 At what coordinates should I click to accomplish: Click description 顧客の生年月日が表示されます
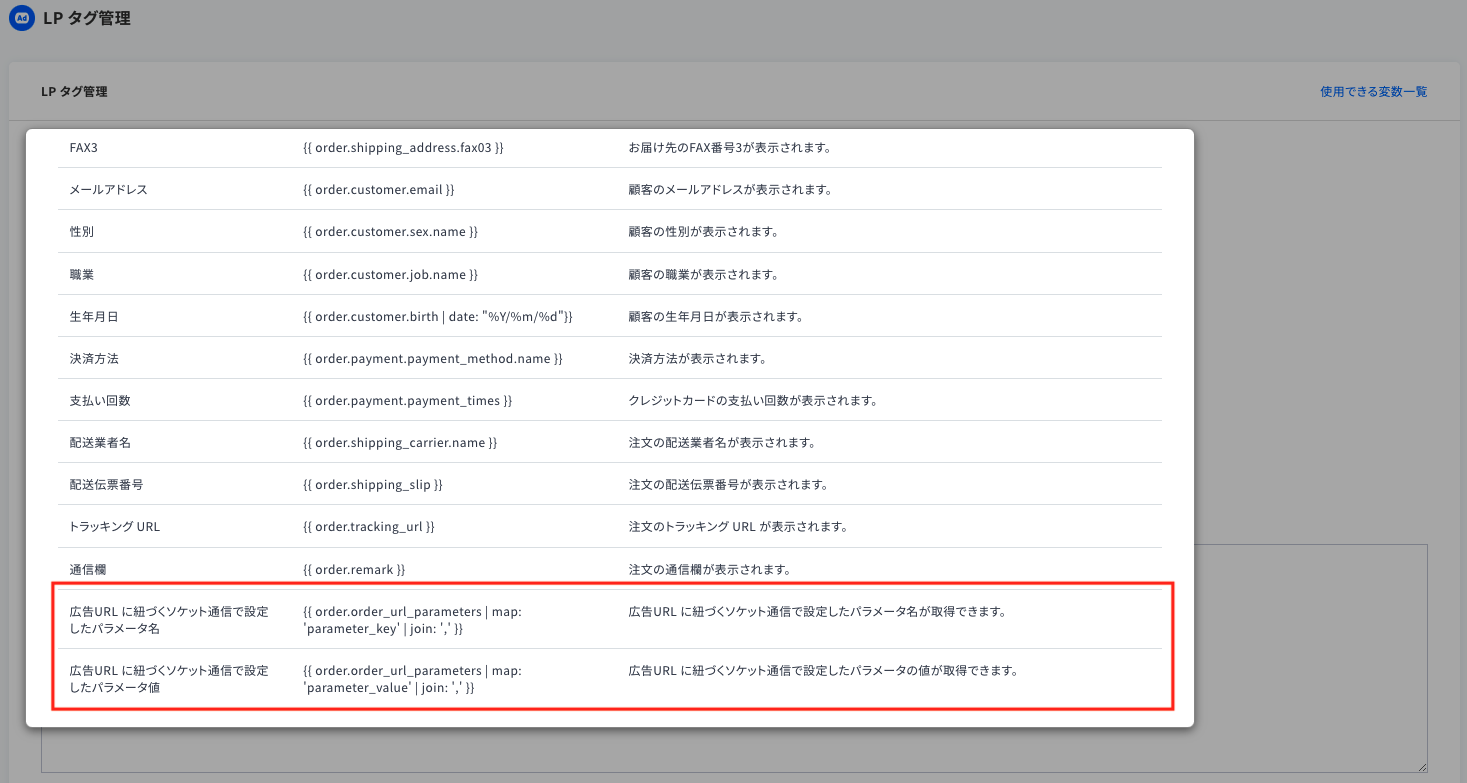pos(716,317)
